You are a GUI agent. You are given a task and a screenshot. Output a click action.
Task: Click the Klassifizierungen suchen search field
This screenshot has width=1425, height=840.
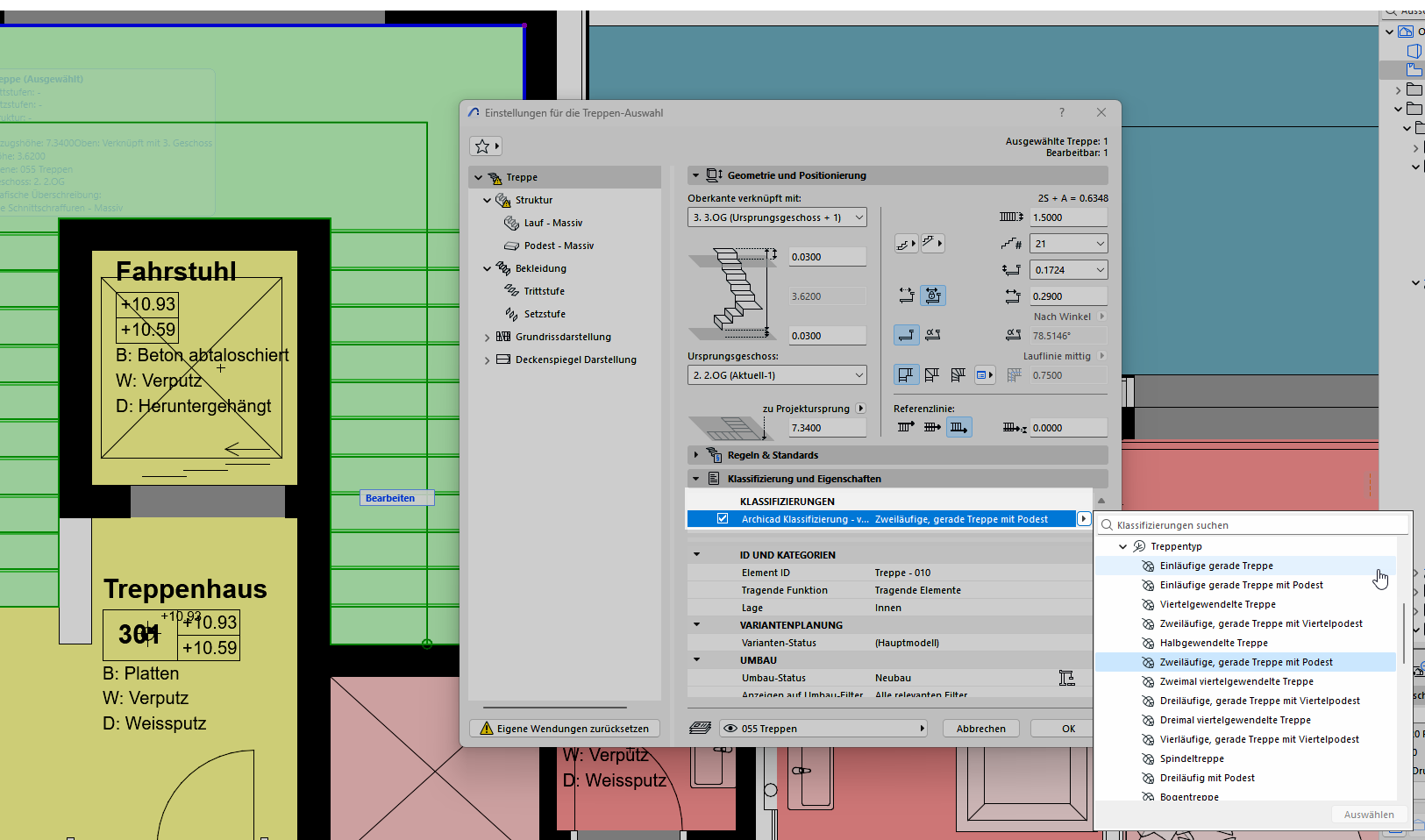pyautogui.click(x=1254, y=525)
